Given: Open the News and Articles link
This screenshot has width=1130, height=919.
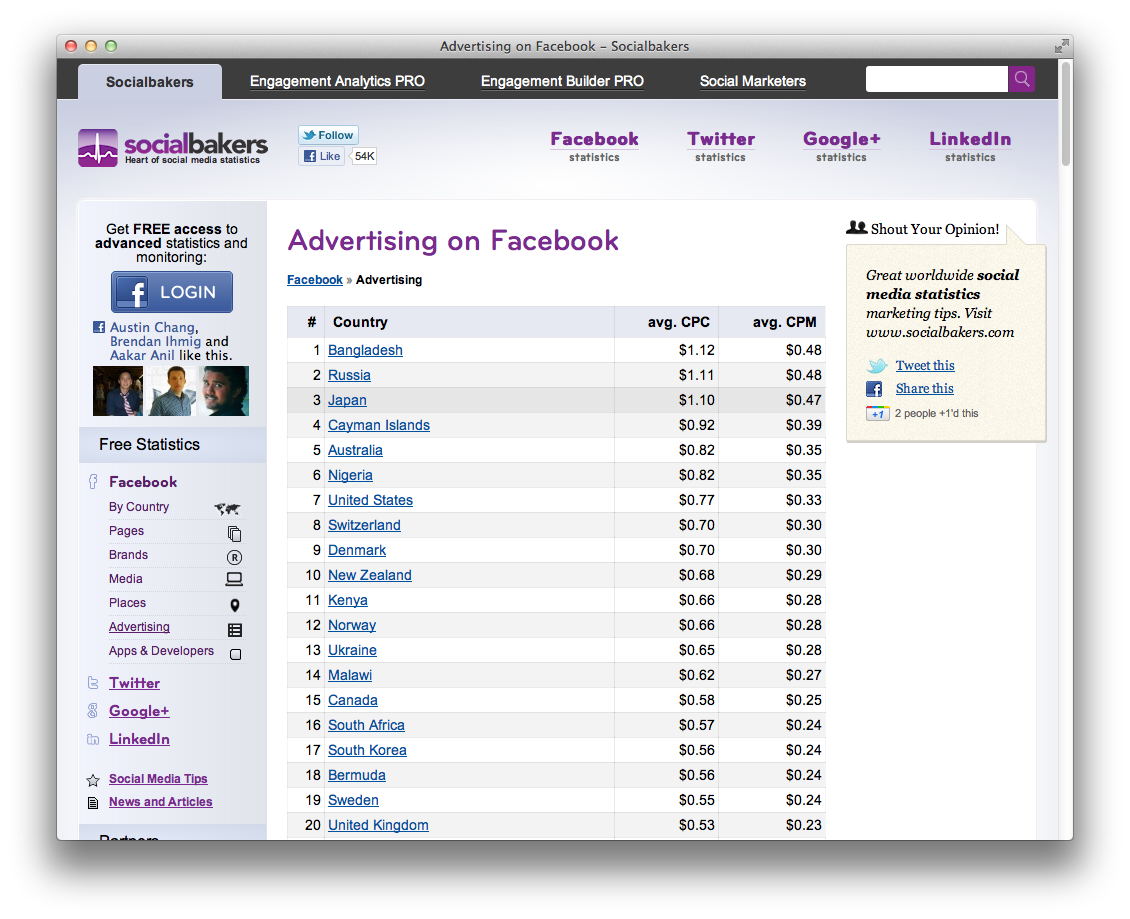Looking at the screenshot, I should (x=161, y=802).
